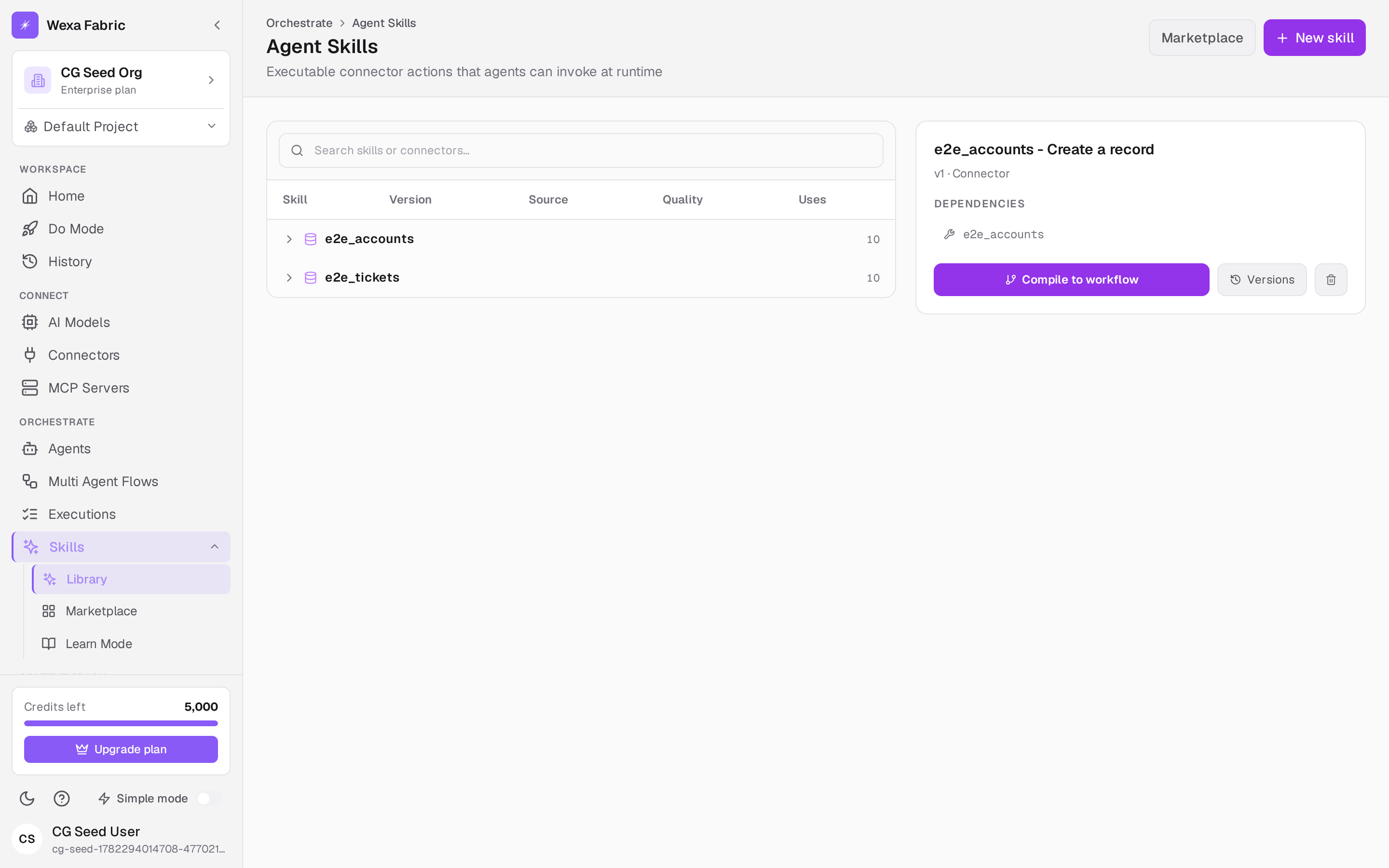Screen dimensions: 1389x868
Task: Click the CG Seed Org building icon
Action: tap(38, 80)
